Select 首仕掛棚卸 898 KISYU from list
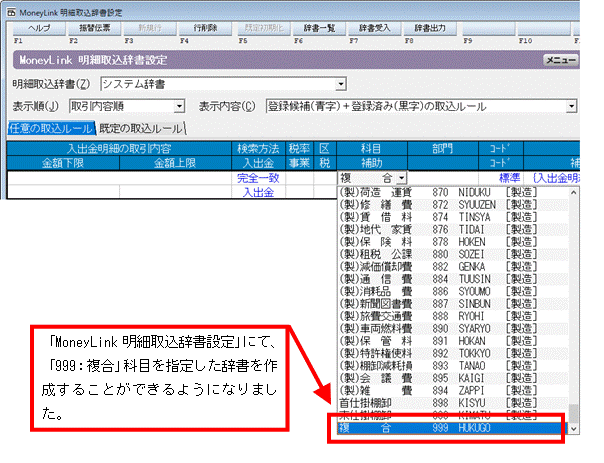The image size is (604, 463). click(x=453, y=403)
